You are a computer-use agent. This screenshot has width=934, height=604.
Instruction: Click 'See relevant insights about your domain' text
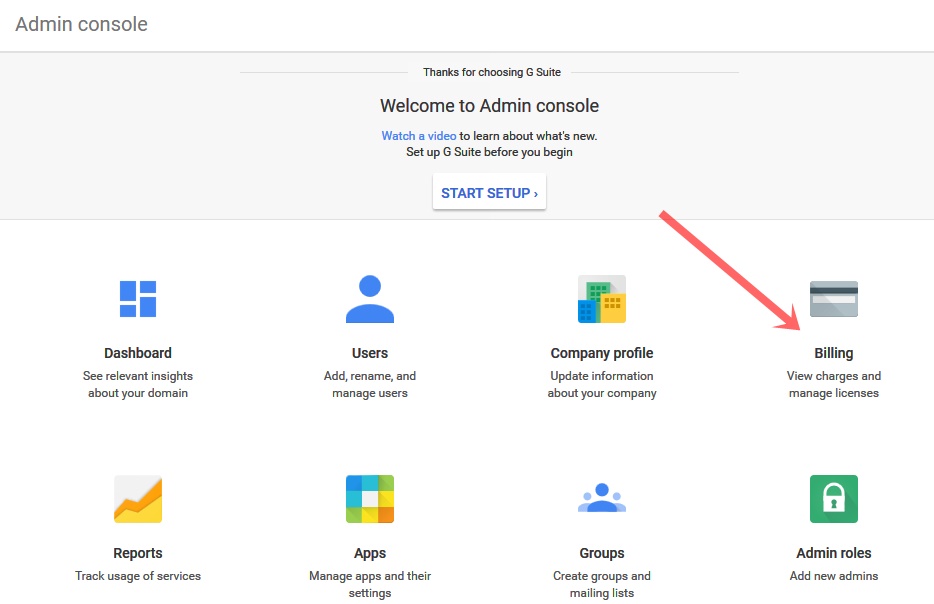pyautogui.click(x=138, y=384)
